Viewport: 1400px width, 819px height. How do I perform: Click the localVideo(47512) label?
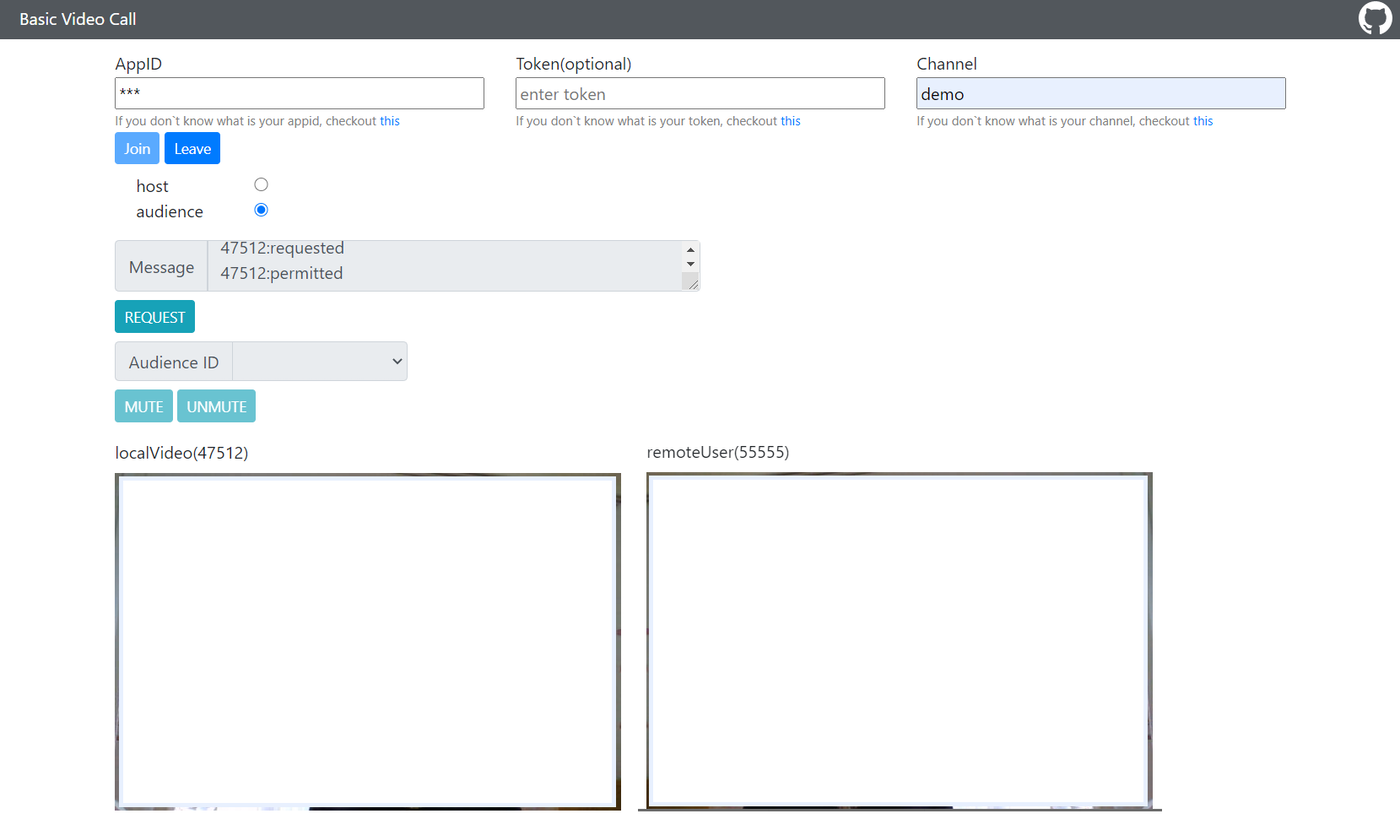(182, 453)
